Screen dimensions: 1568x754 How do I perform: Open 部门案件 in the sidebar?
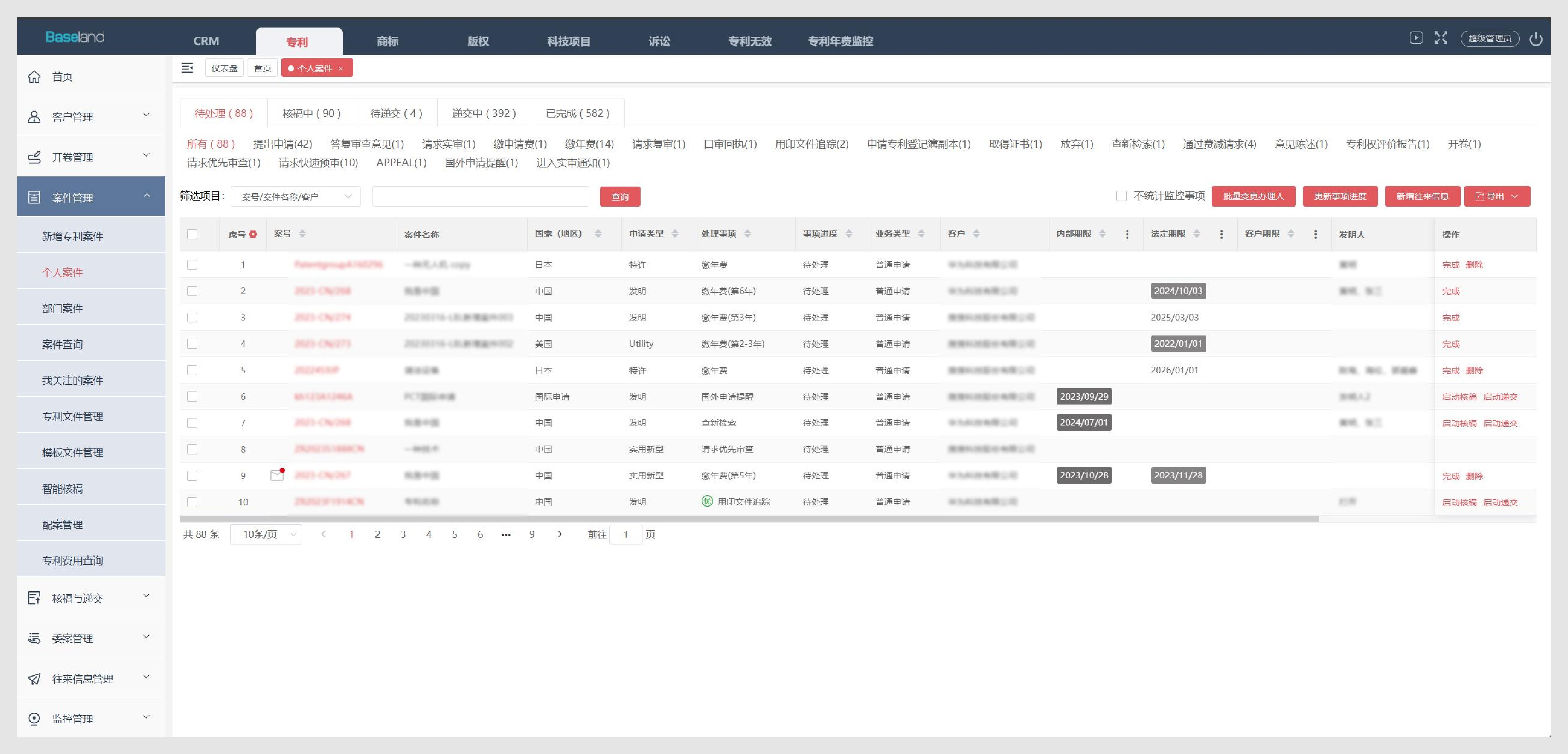[91, 308]
